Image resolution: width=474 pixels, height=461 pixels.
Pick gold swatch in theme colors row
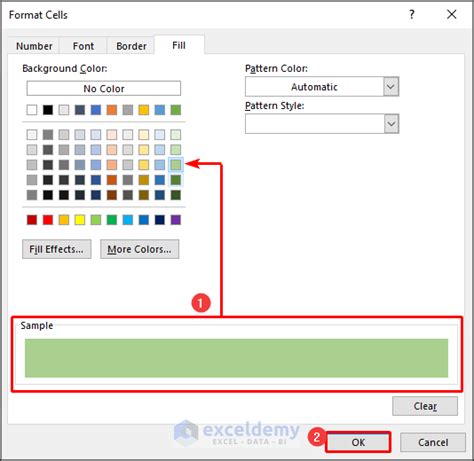tap(144, 110)
